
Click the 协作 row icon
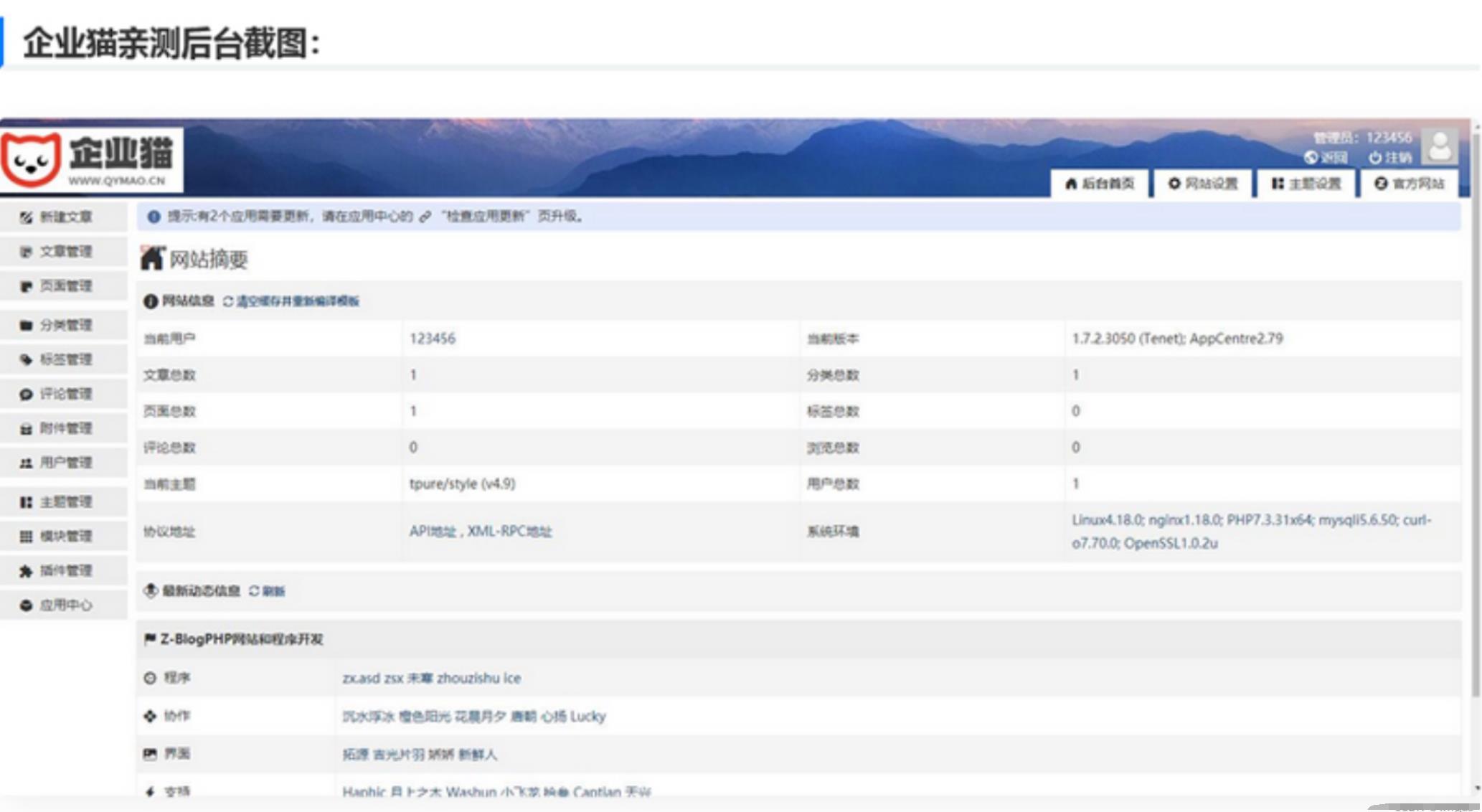coord(150,716)
